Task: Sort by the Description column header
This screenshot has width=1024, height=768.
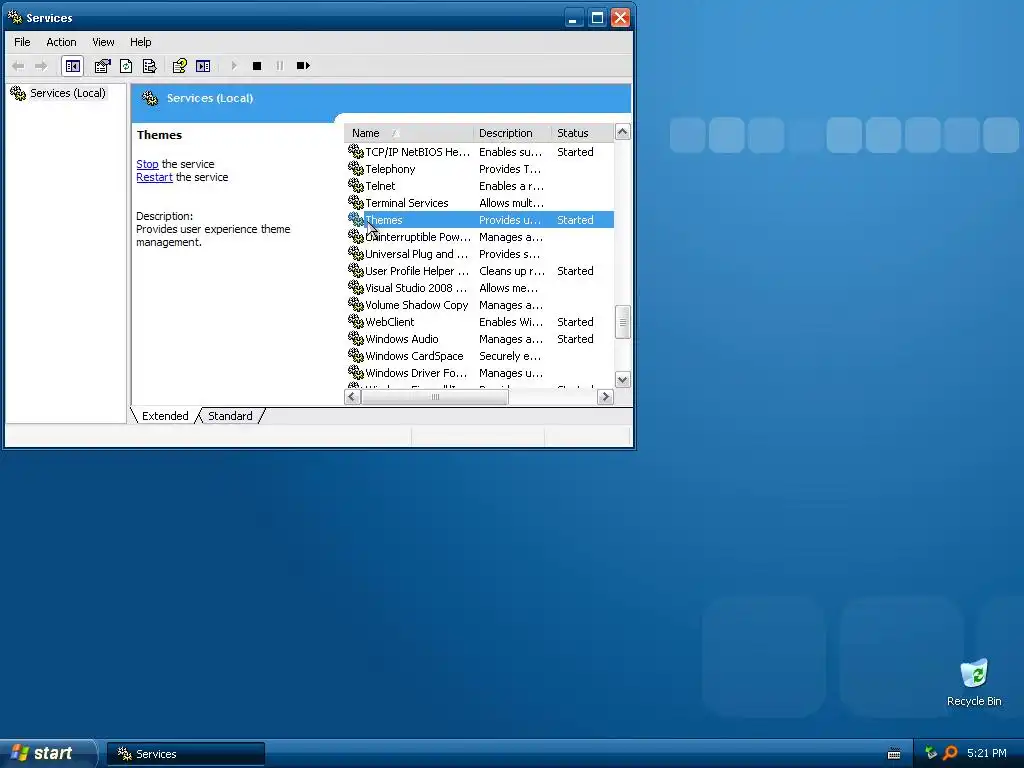Action: (x=513, y=133)
